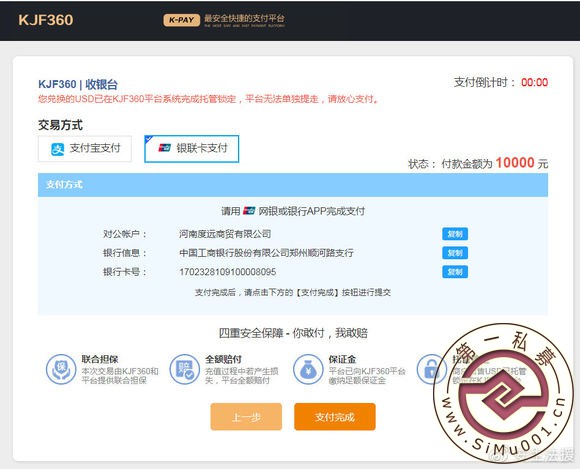Copy the 银行卡号 card number
The image size is (580, 469).
coord(455,272)
